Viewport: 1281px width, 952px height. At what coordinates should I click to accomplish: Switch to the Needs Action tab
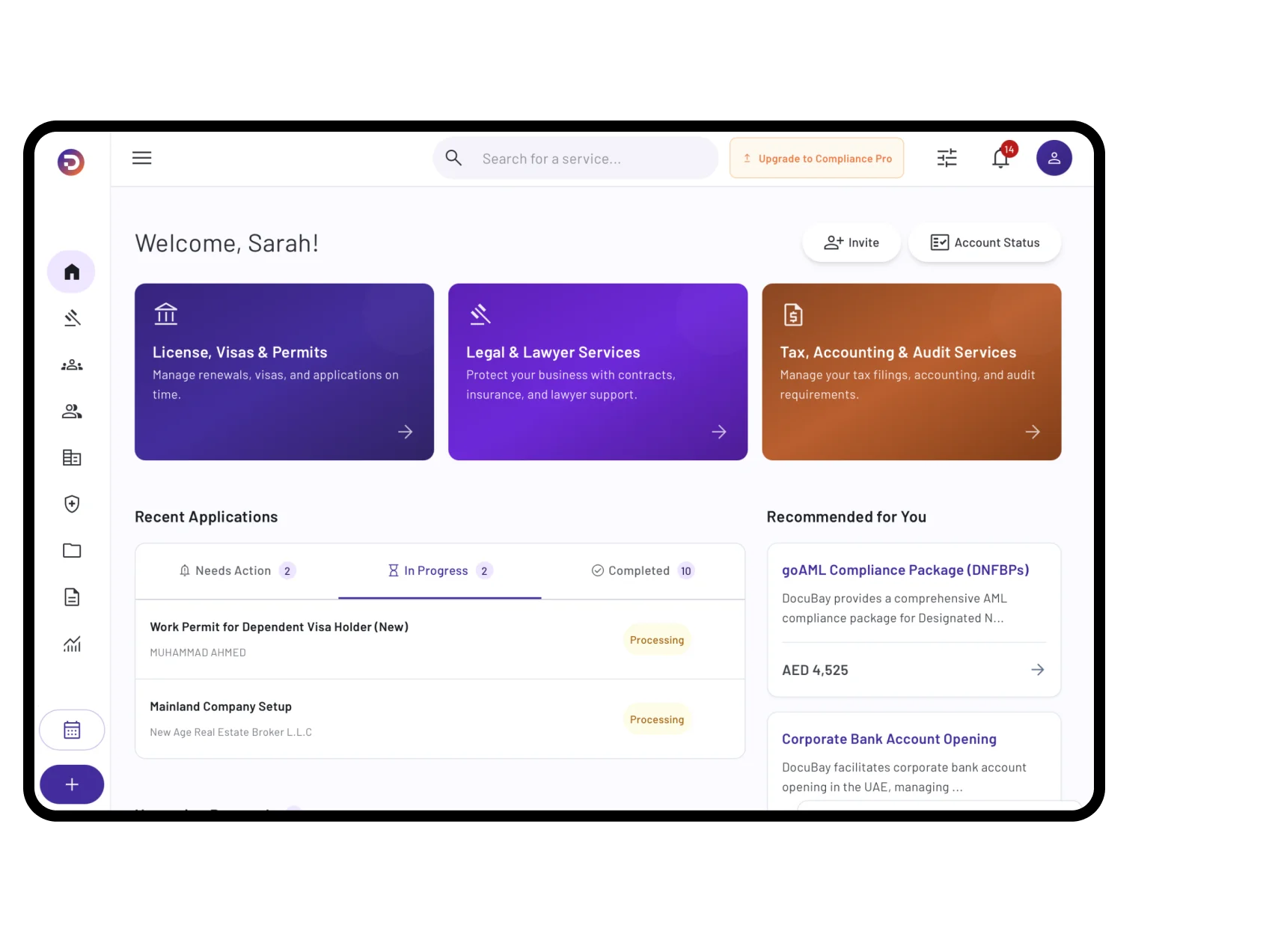pyautogui.click(x=236, y=570)
